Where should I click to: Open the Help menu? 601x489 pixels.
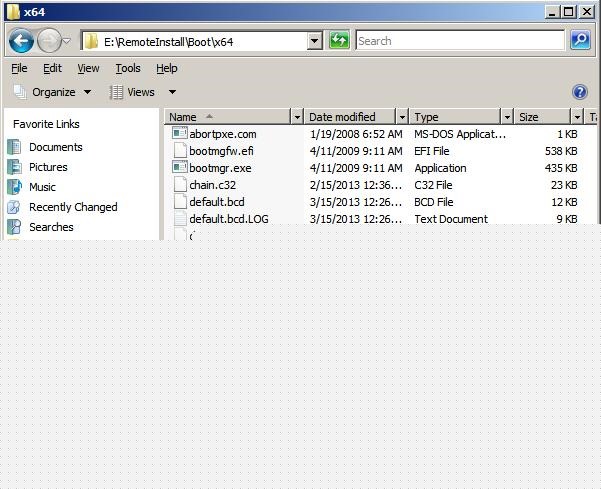click(167, 68)
